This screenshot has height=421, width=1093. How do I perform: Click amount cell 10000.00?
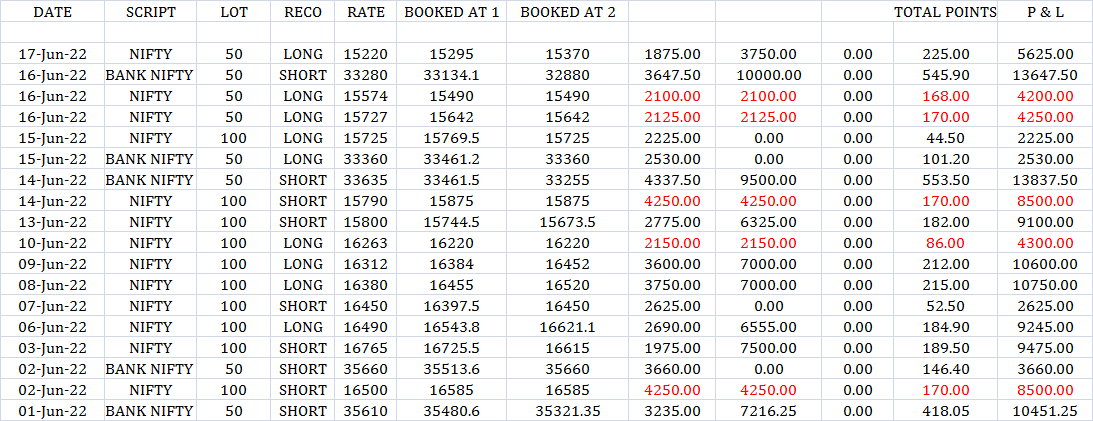[769, 75]
